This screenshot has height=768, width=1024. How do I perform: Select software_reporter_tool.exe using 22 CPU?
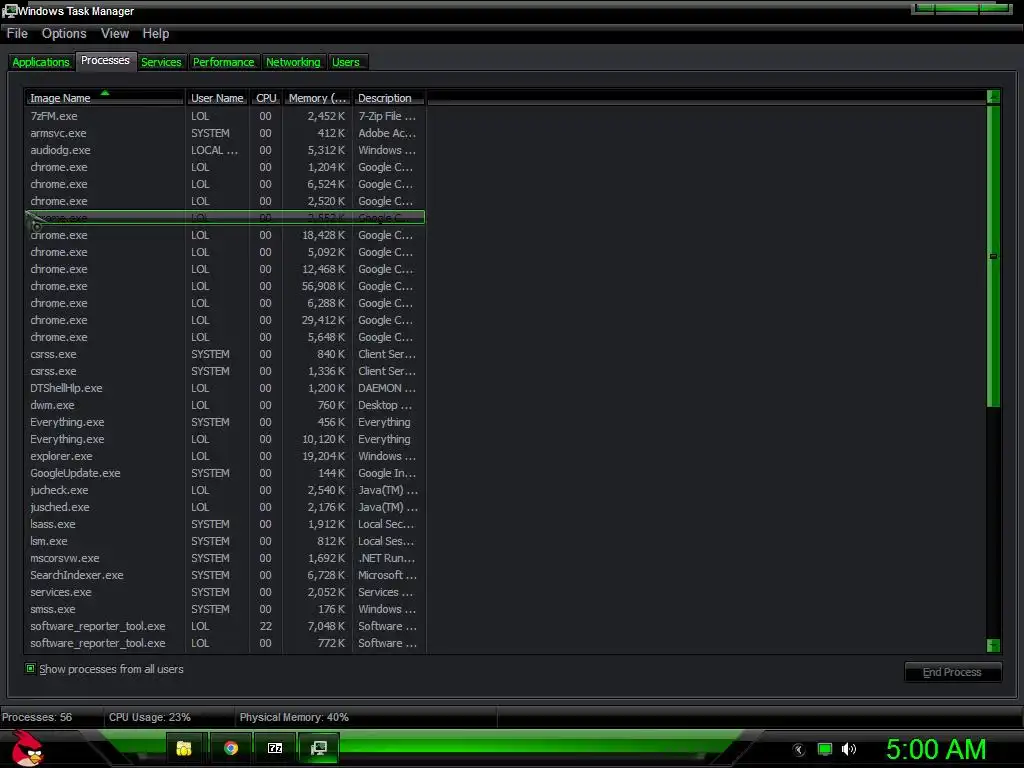click(225, 626)
